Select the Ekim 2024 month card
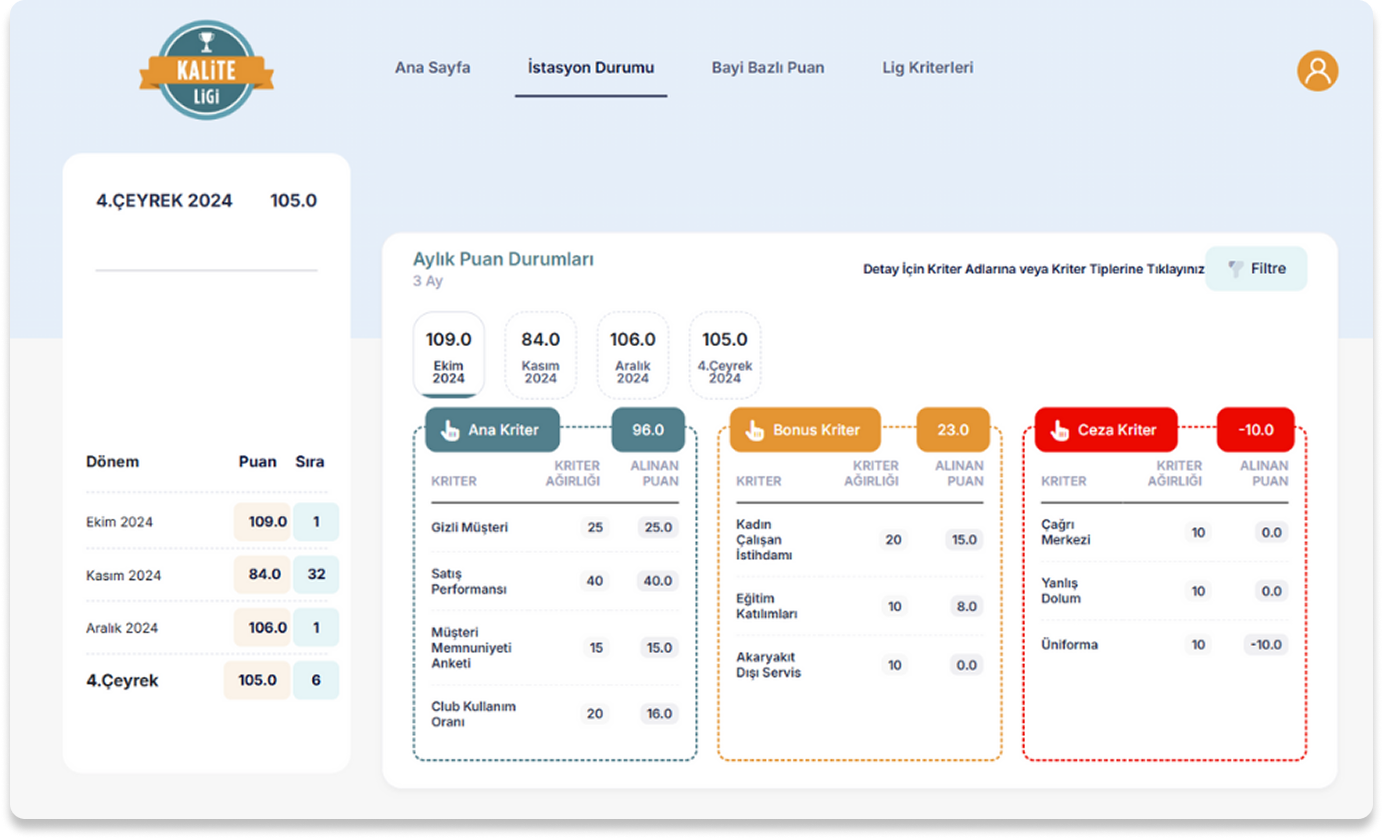The width and height of the screenshot is (1383, 839). tap(448, 355)
